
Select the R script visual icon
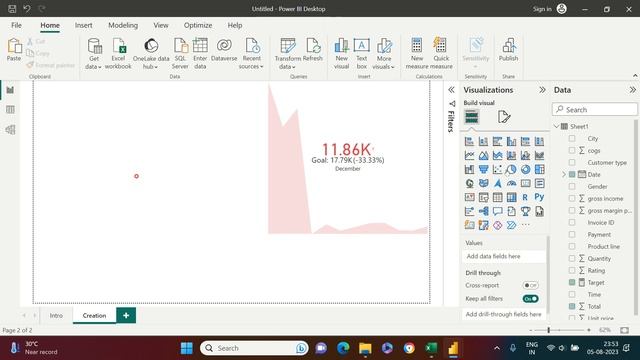point(525,197)
